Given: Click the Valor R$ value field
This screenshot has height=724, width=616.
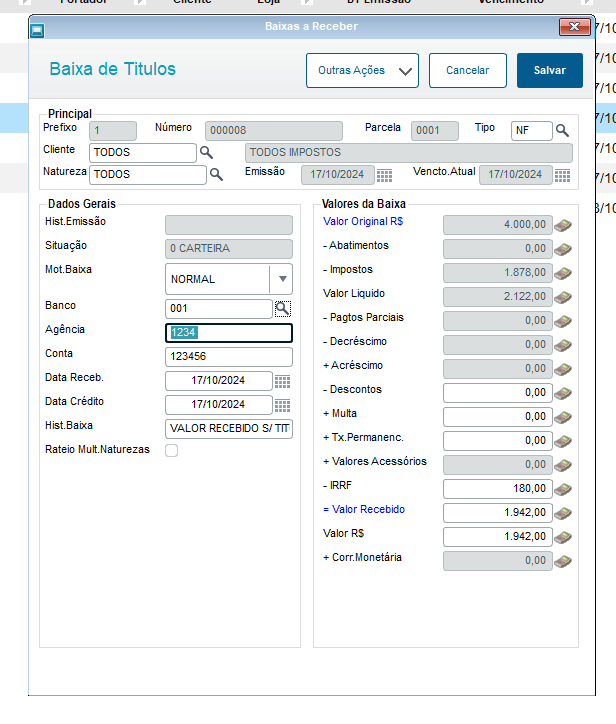Looking at the screenshot, I should (x=497, y=537).
